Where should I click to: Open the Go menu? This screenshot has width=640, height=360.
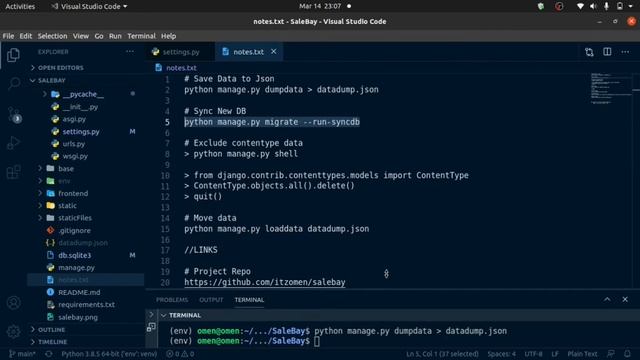click(99, 36)
